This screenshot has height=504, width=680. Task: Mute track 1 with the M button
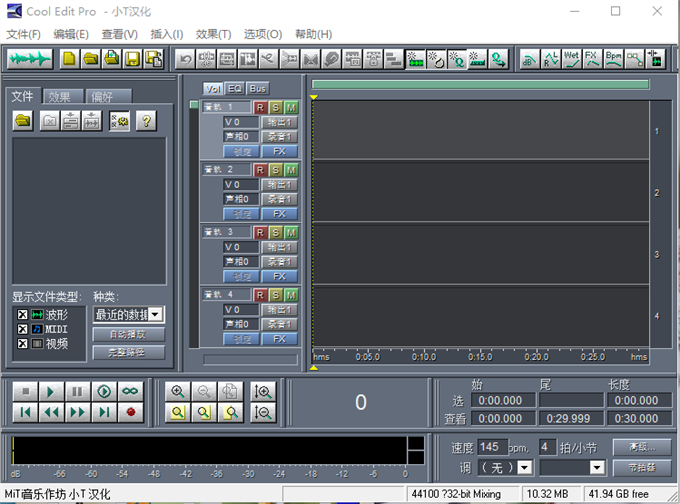[x=291, y=107]
